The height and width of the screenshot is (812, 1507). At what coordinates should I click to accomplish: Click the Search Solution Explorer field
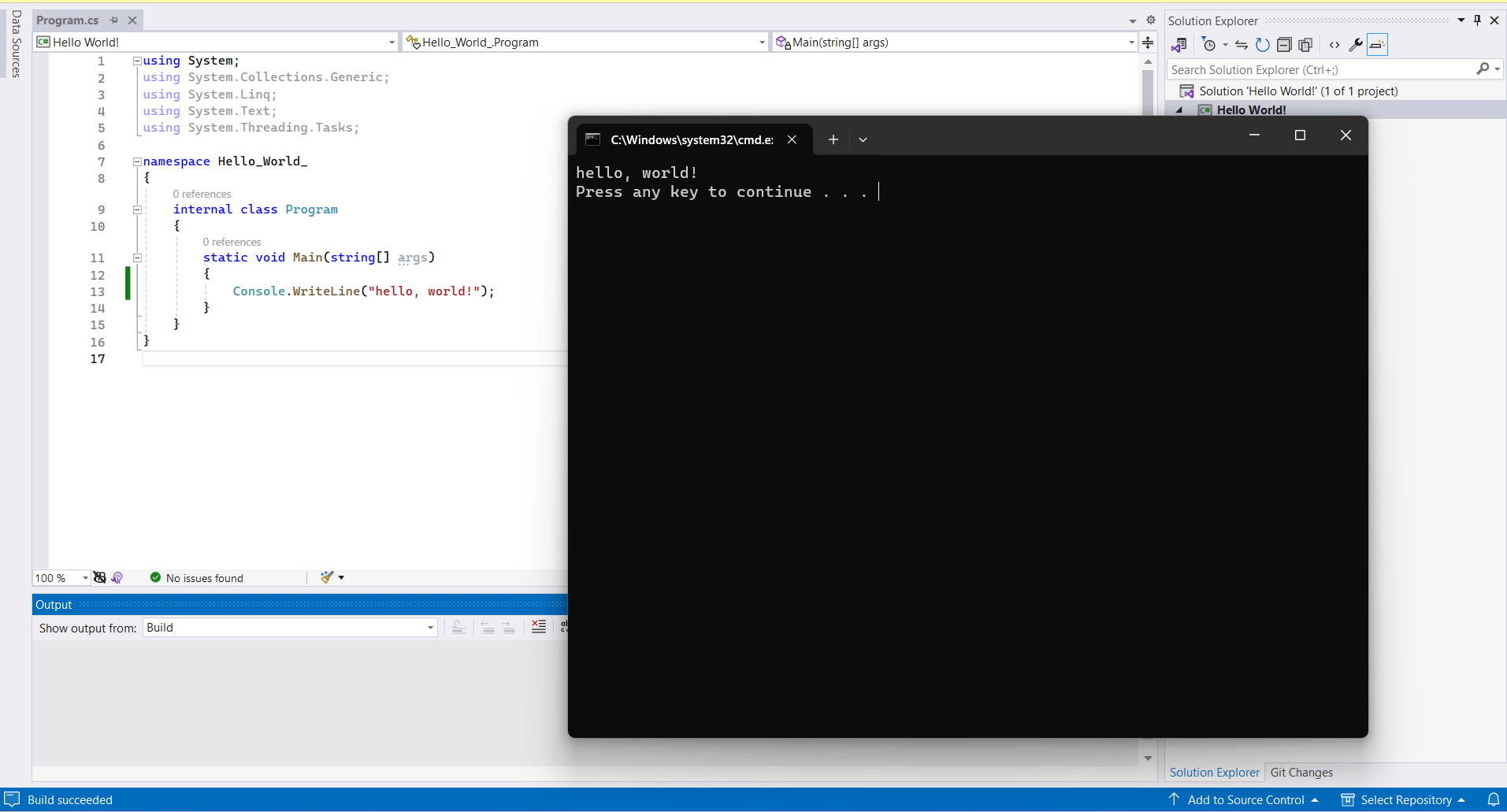tap(1320, 70)
